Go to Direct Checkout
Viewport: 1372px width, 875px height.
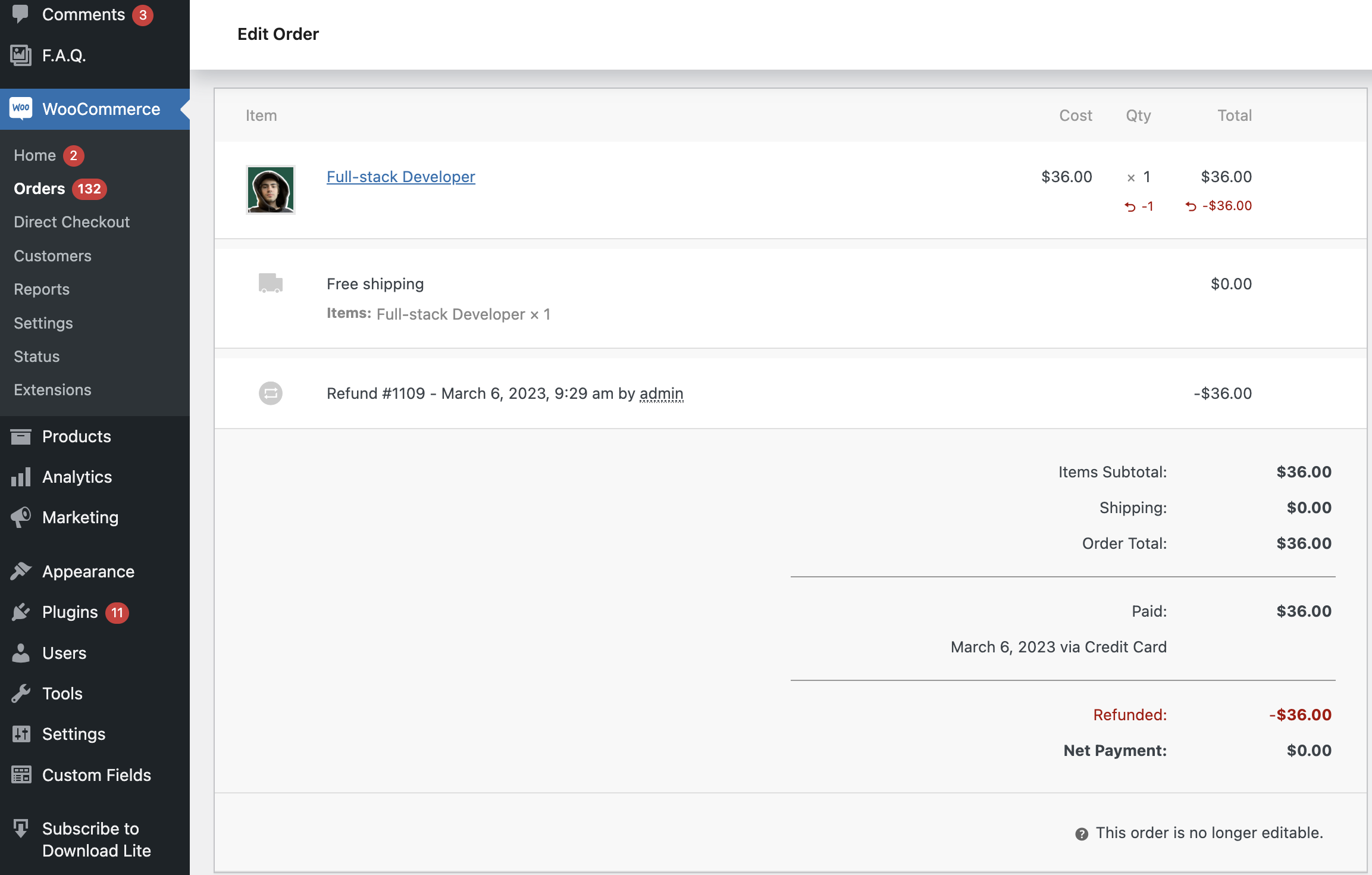click(71, 221)
